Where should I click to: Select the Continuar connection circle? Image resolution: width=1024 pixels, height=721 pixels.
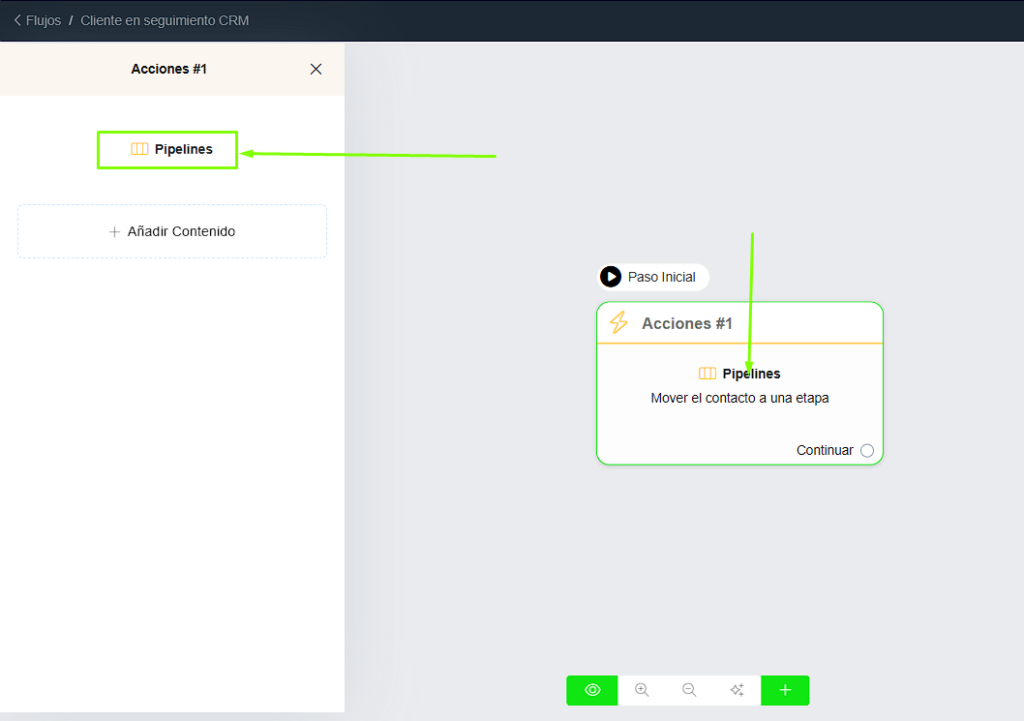pyautogui.click(x=867, y=450)
